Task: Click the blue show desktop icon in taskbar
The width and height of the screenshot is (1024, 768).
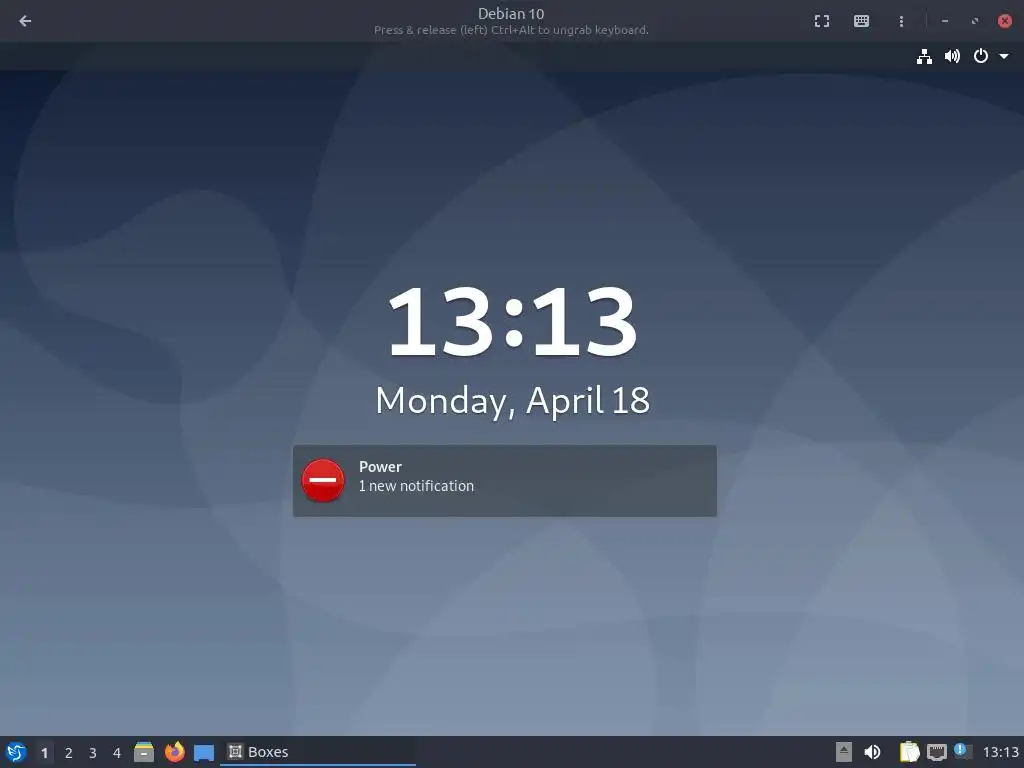Action: [204, 753]
